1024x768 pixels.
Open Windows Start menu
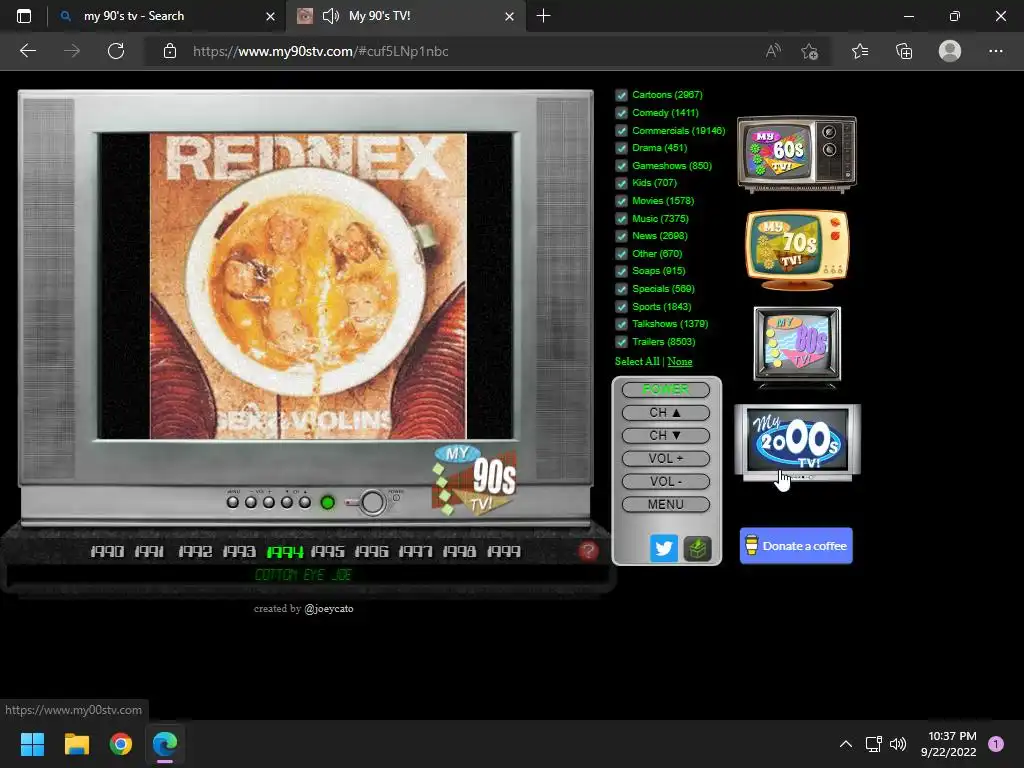click(32, 744)
